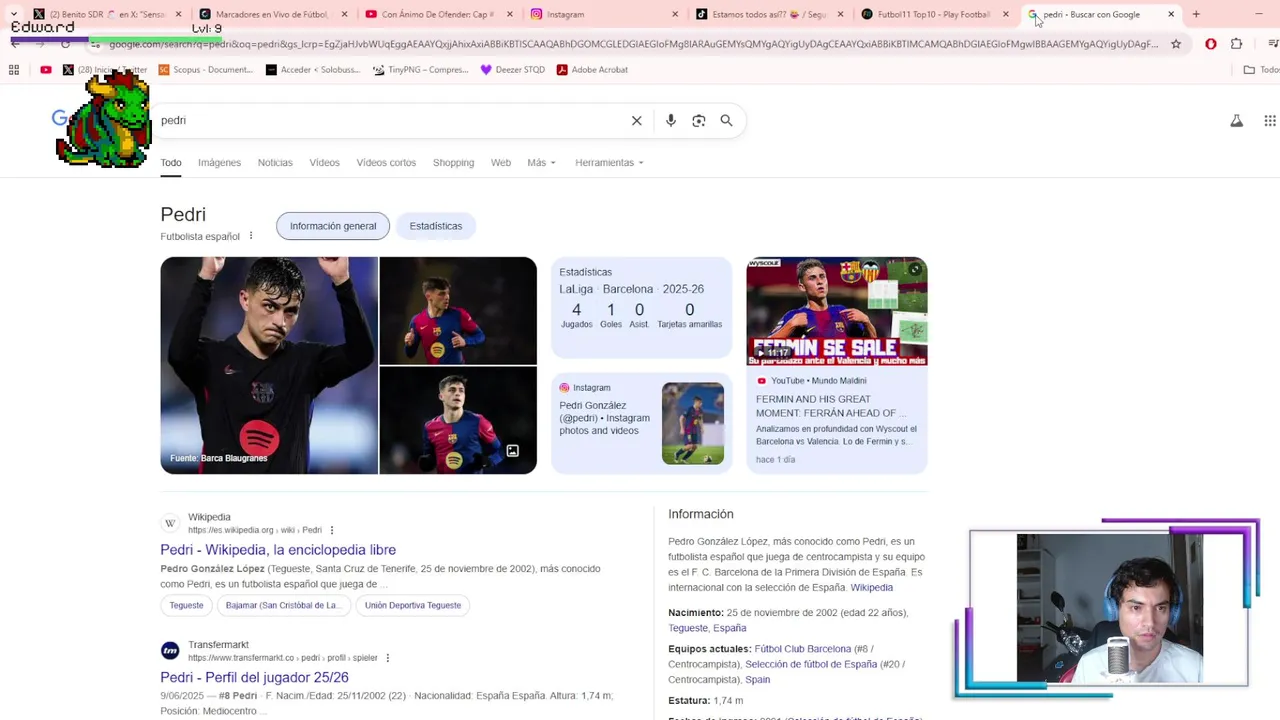1280x720 pixels.
Task: Switch to Imágenes search tab
Action: pyautogui.click(x=219, y=162)
